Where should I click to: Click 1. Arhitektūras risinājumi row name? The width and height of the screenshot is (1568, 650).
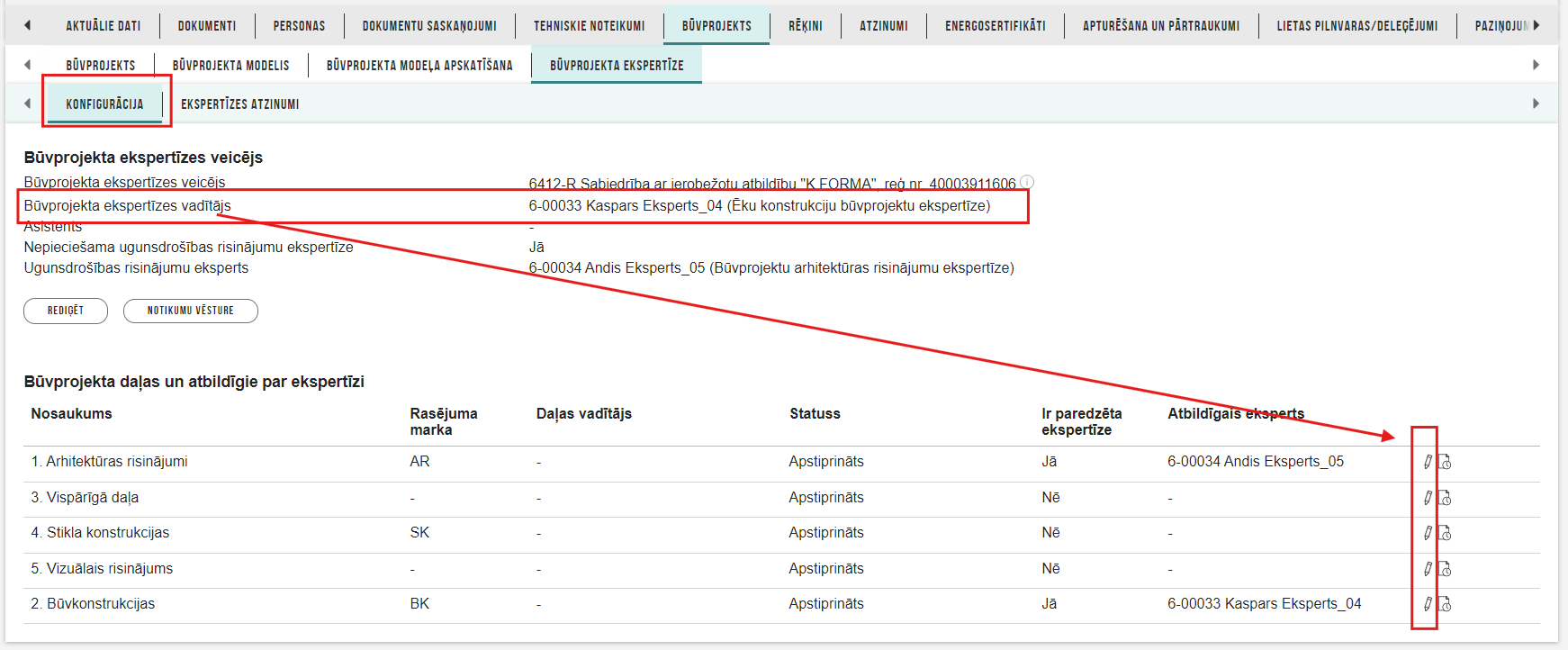(110, 462)
